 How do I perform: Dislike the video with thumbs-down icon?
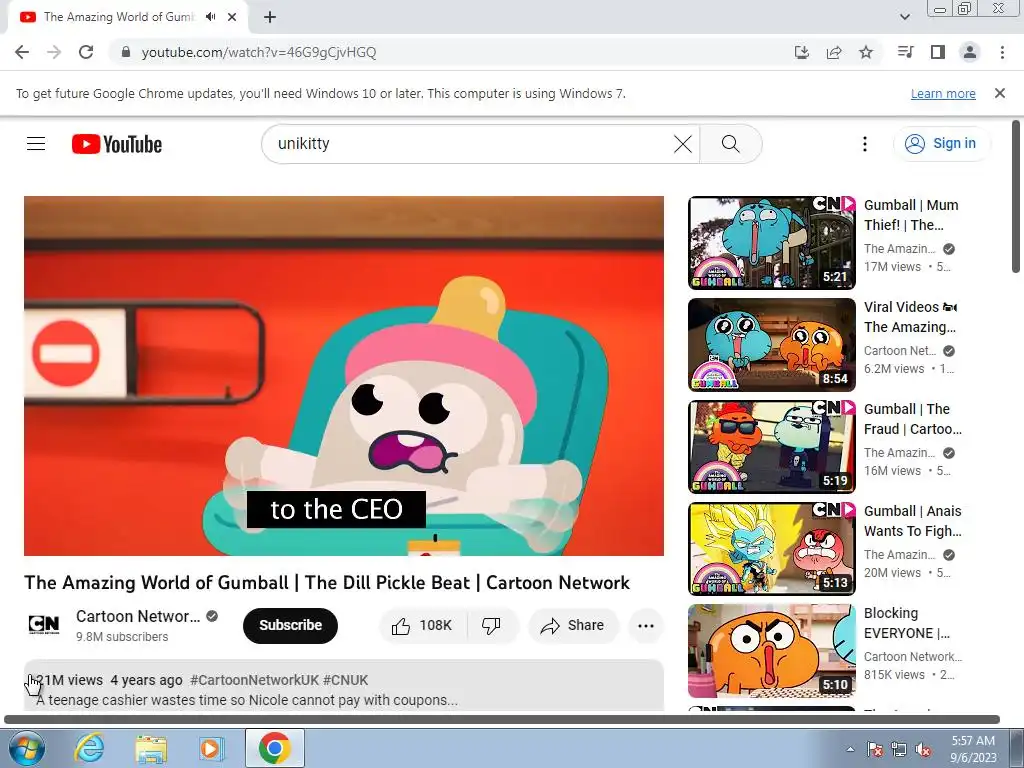(492, 626)
